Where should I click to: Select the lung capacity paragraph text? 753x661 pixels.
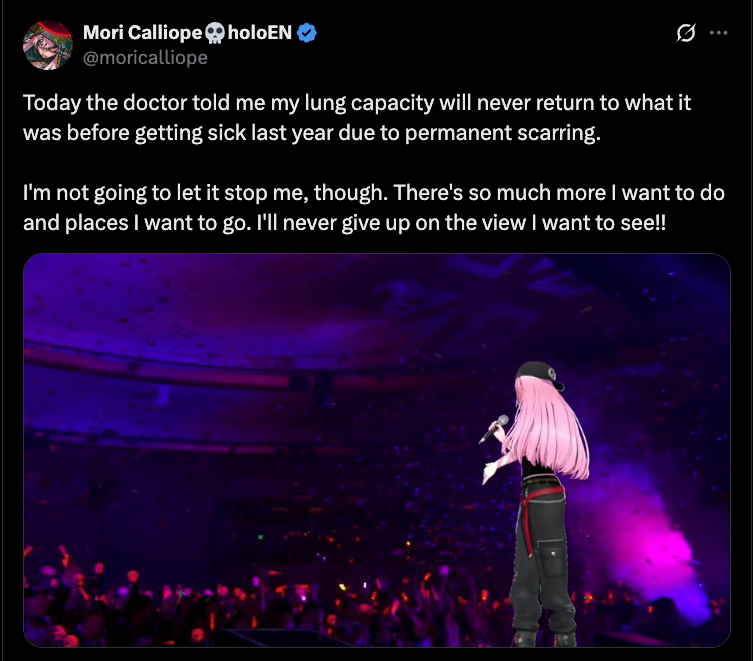(357, 118)
